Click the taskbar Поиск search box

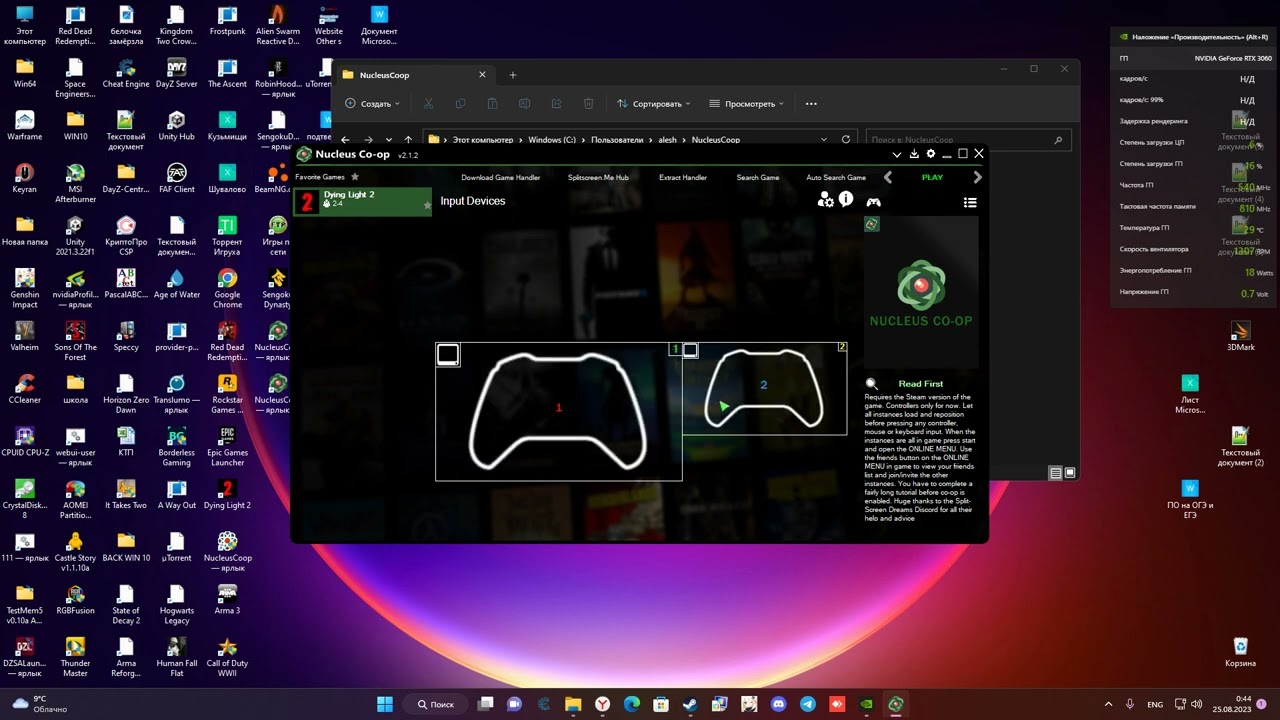[436, 704]
